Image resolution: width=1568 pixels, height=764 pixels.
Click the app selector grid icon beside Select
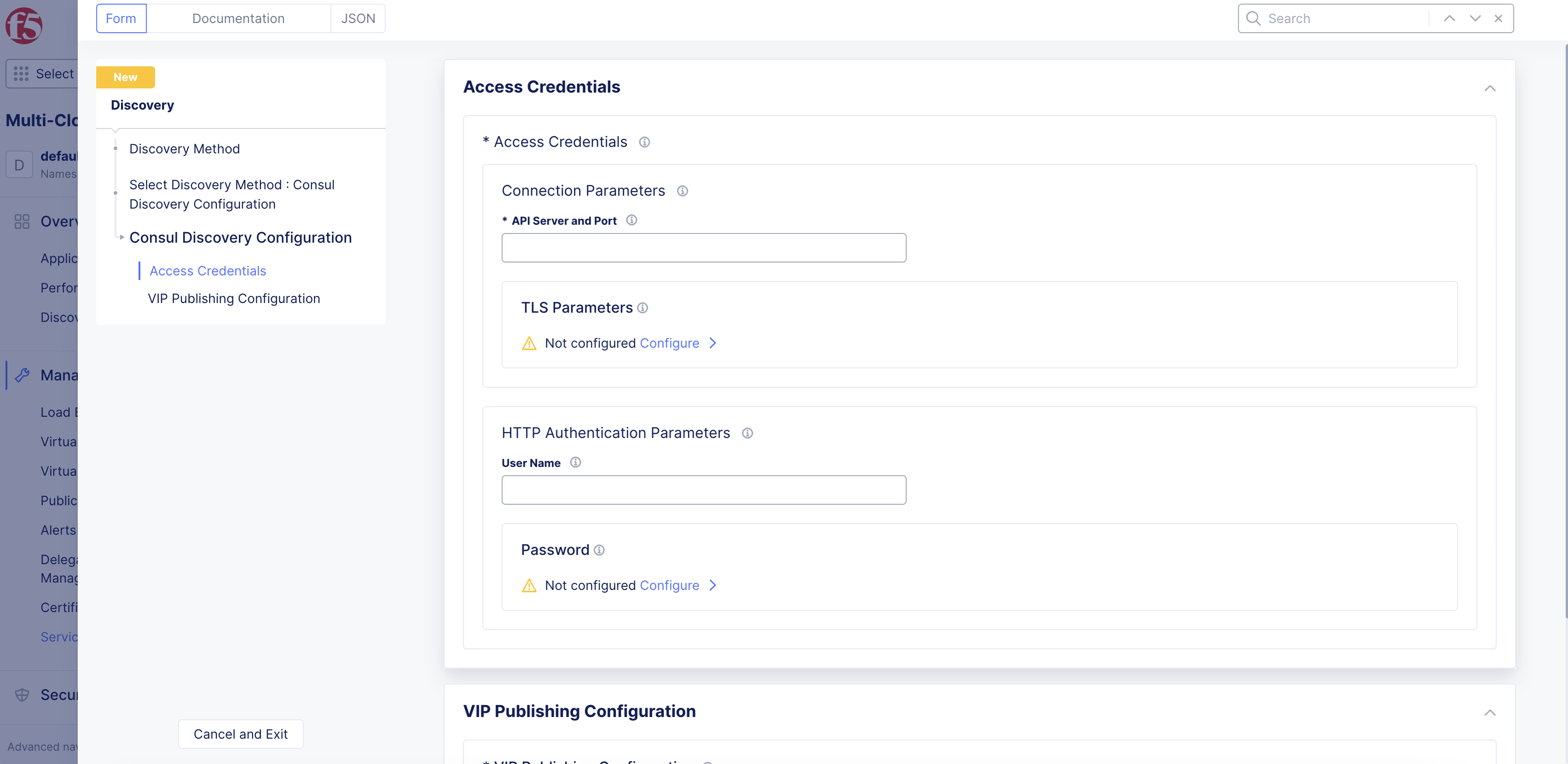(21, 73)
